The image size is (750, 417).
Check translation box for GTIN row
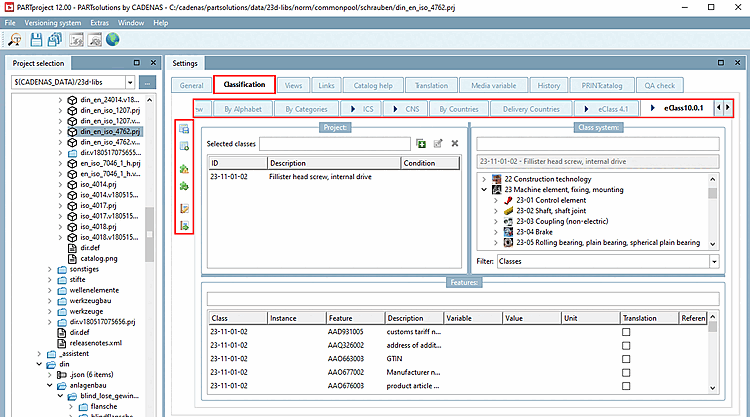(626, 359)
